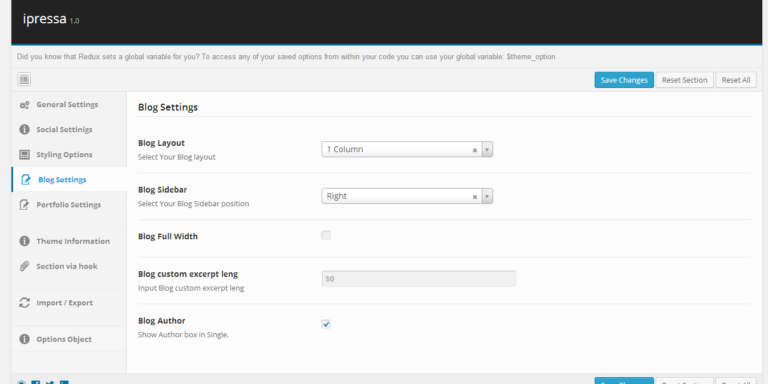The image size is (768, 384).
Task: Open Theme Information section
Action: pyautogui.click(x=69, y=241)
